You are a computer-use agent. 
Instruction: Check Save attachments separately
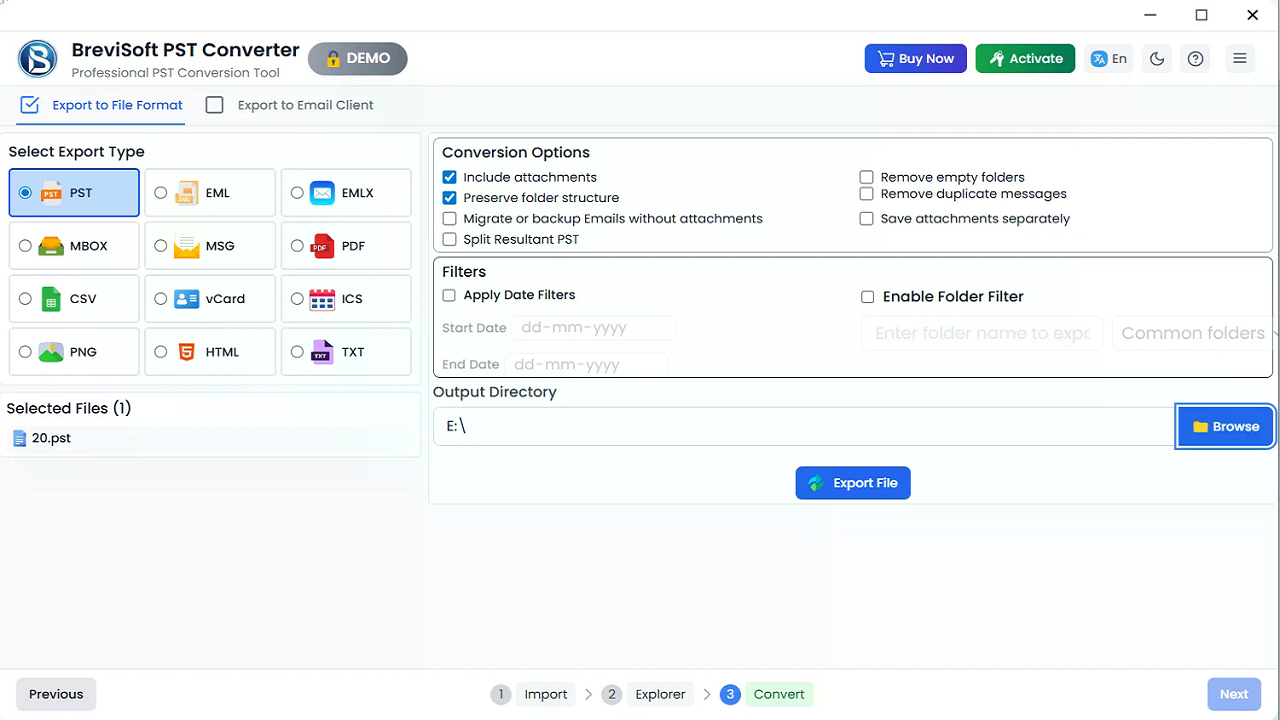(x=867, y=219)
